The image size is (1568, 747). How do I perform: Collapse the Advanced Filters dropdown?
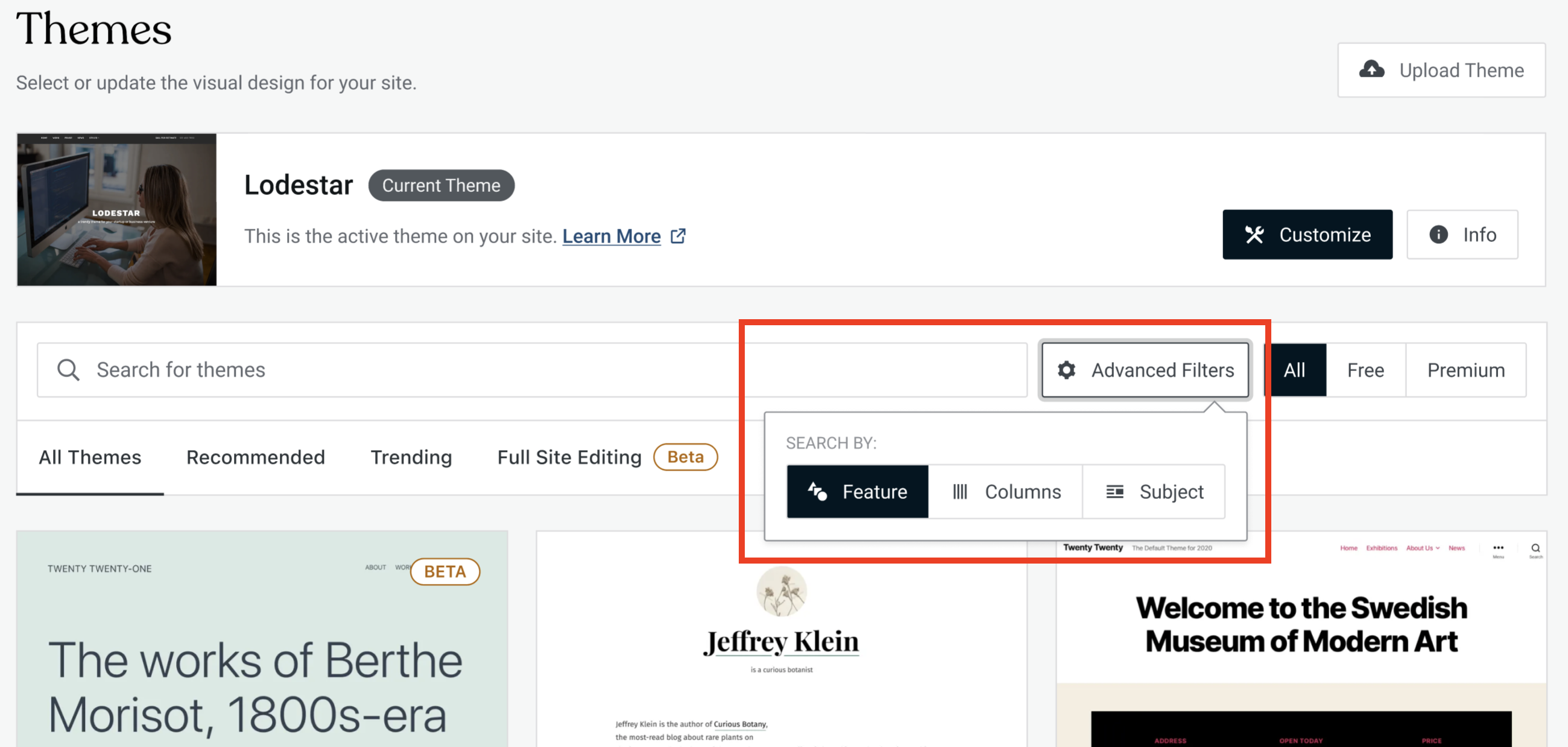tap(1145, 369)
